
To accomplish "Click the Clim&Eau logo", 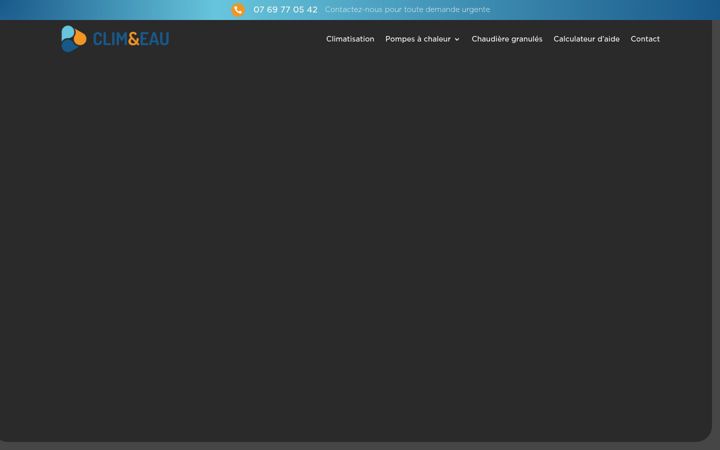I will (115, 39).
